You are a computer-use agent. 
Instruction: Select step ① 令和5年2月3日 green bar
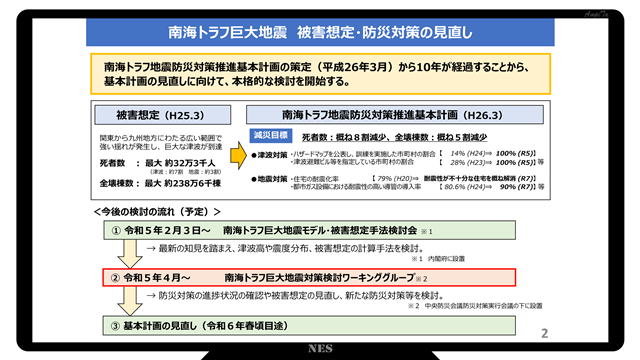pos(309,231)
